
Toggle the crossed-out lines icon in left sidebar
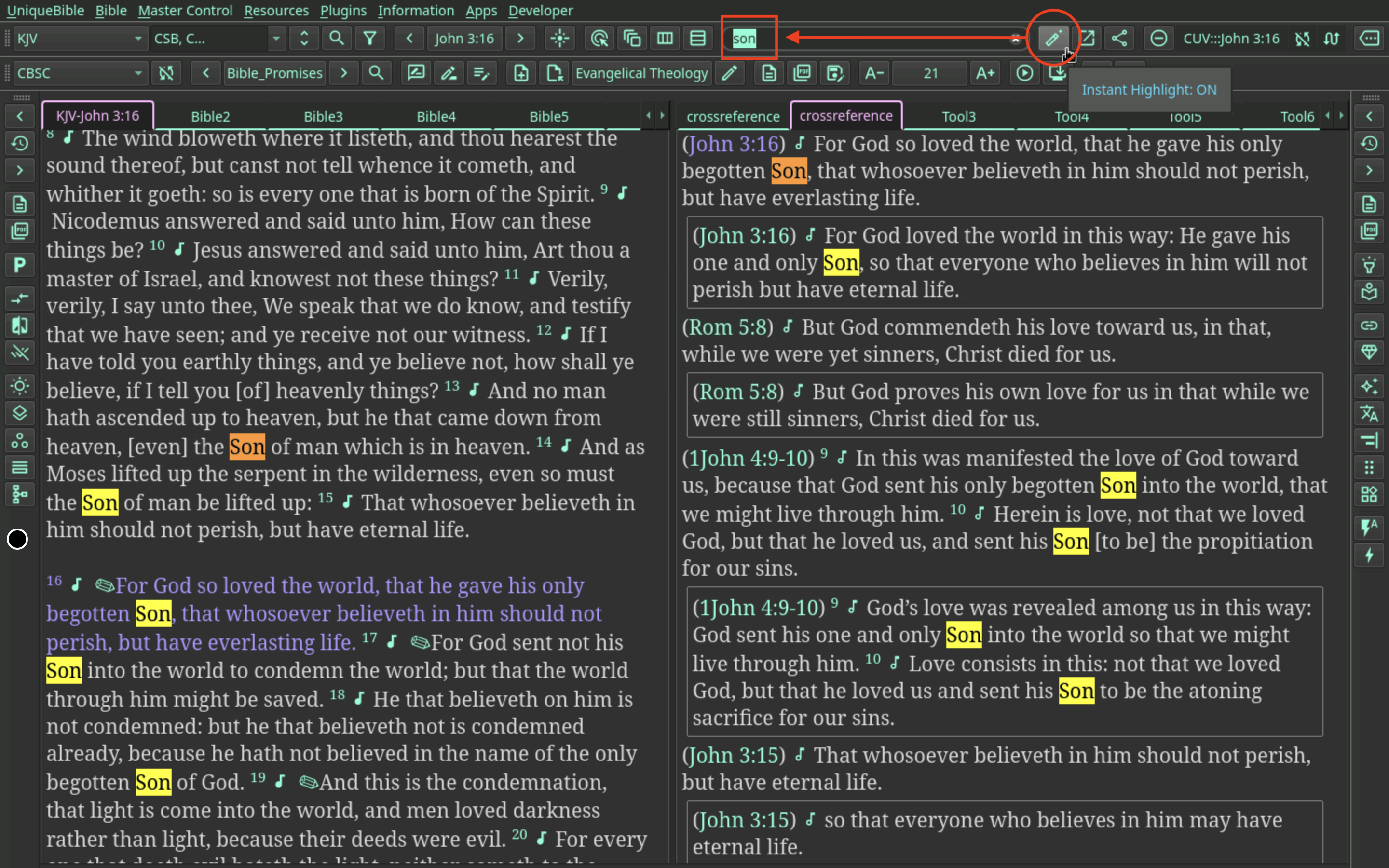coord(19,352)
